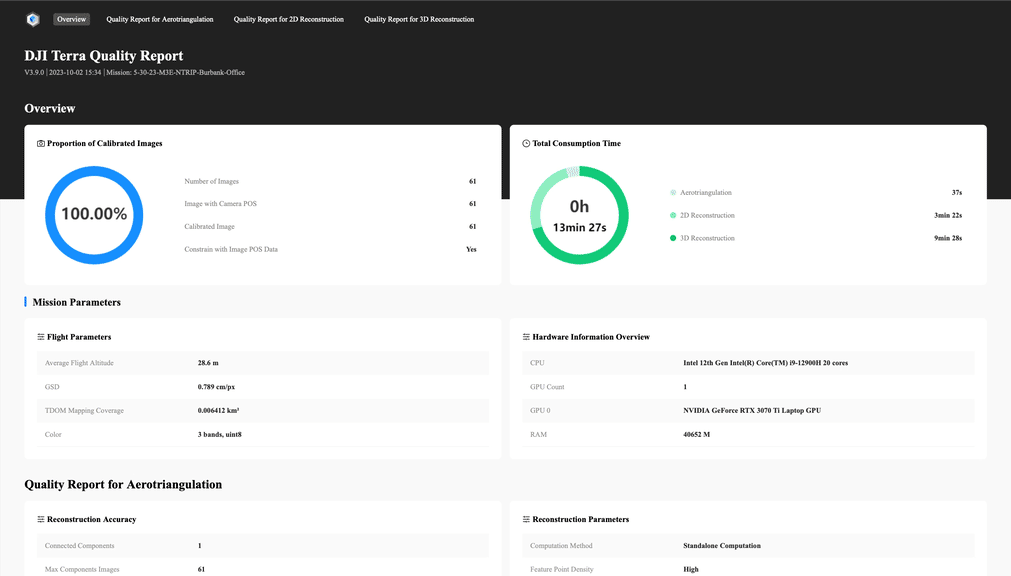Open Quality Report for Aerotriangulation tab

tap(160, 19)
